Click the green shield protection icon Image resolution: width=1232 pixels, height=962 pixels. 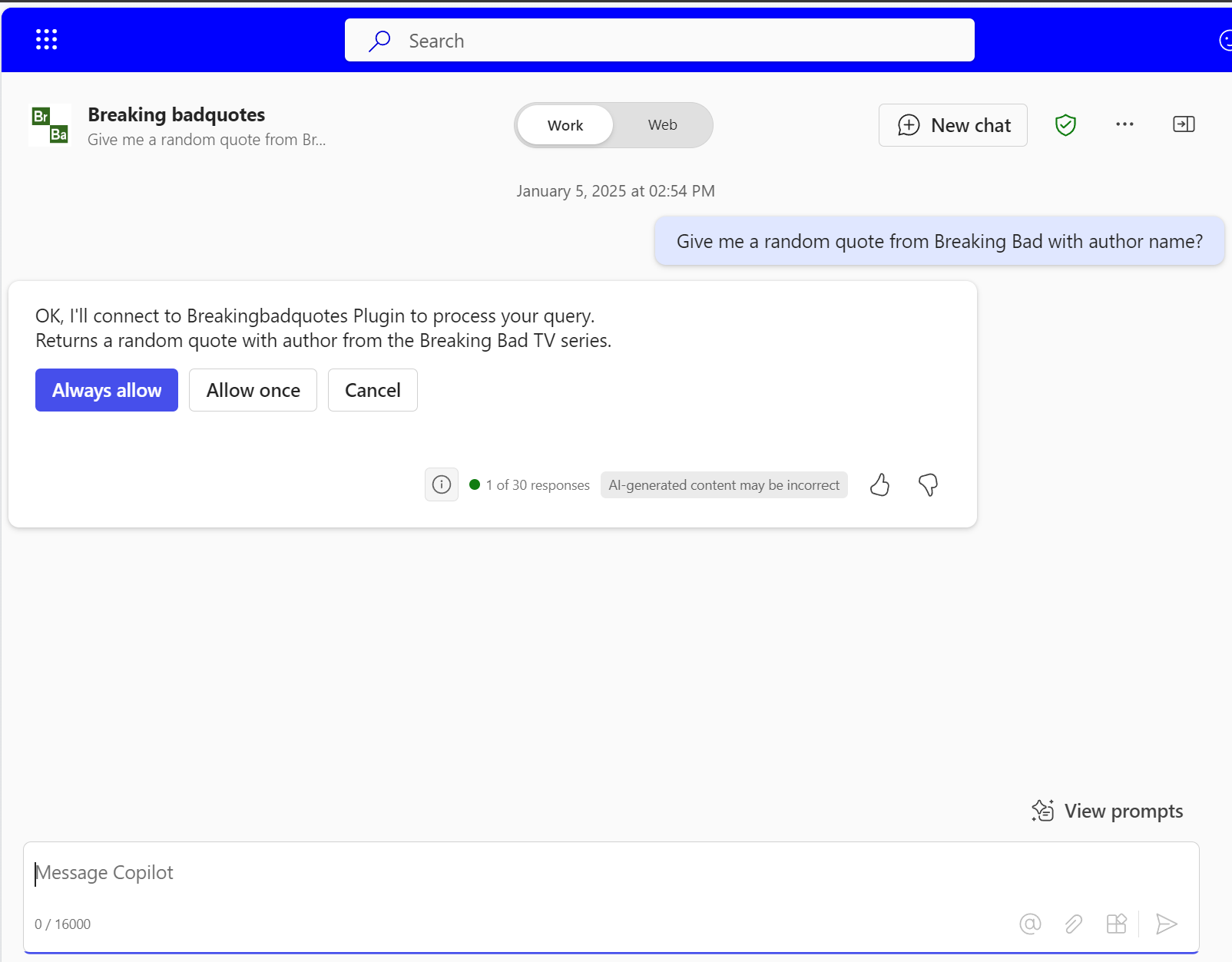[x=1065, y=124]
